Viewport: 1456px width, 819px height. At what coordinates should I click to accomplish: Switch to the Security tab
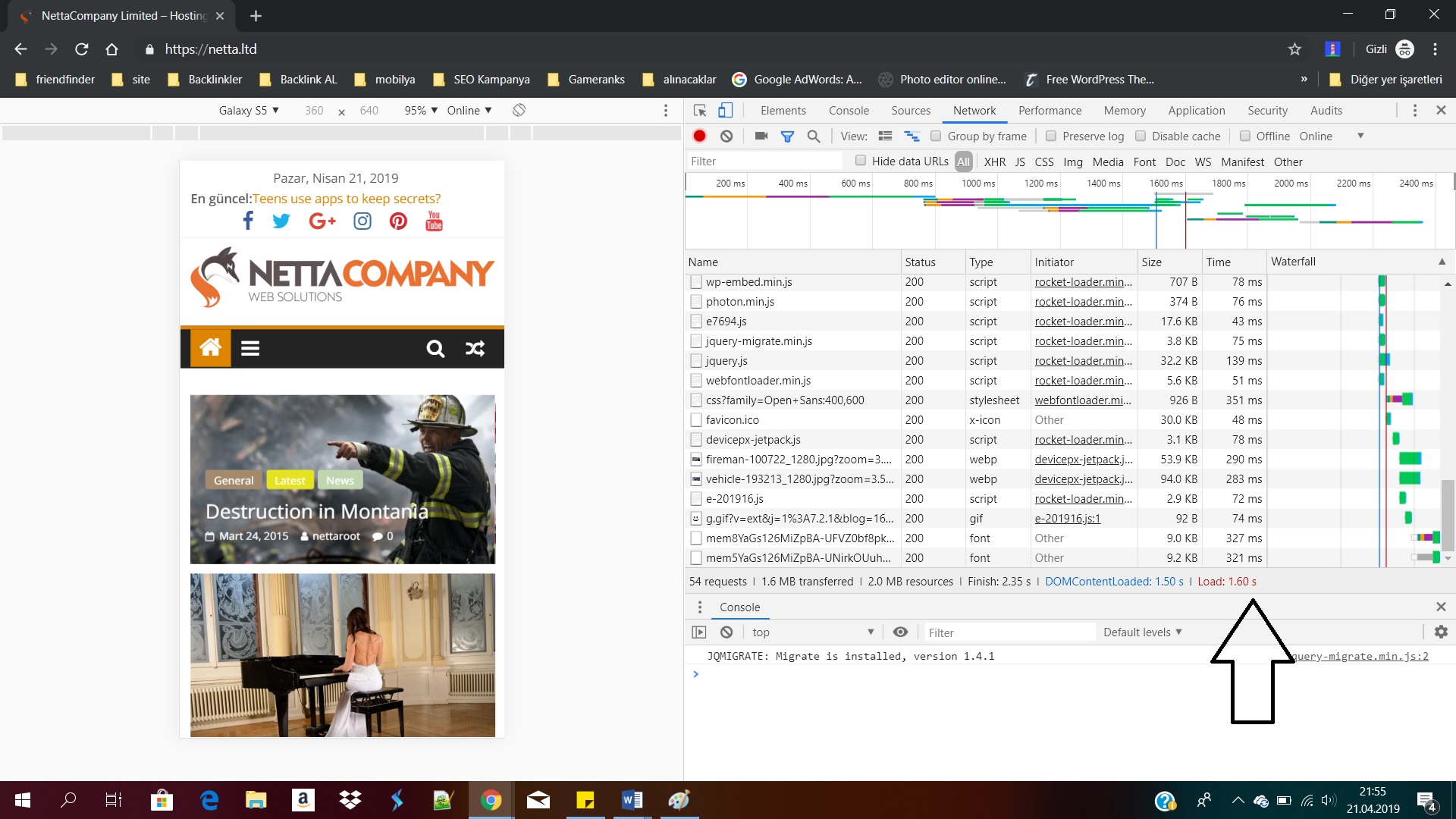pos(1267,111)
